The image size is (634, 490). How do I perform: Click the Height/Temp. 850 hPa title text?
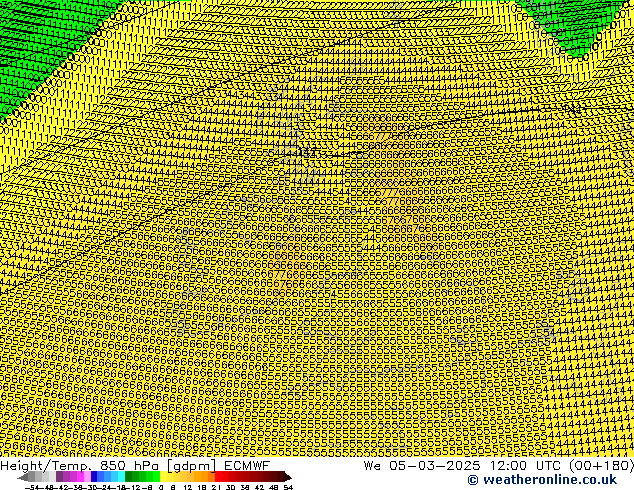tap(80, 466)
